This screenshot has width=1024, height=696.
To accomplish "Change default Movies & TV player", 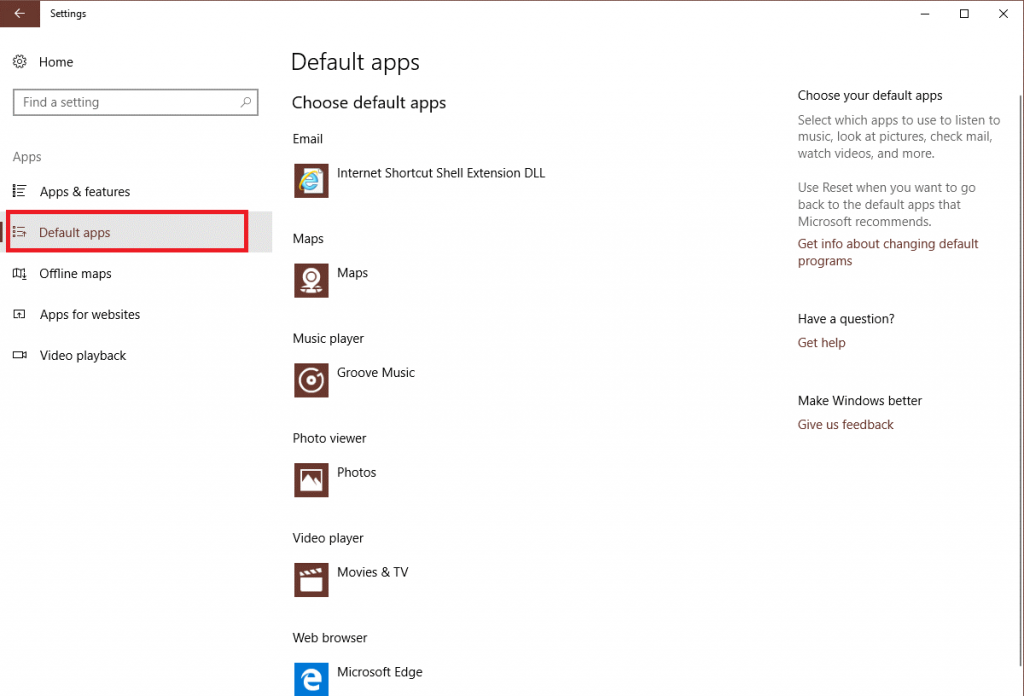I will point(372,572).
